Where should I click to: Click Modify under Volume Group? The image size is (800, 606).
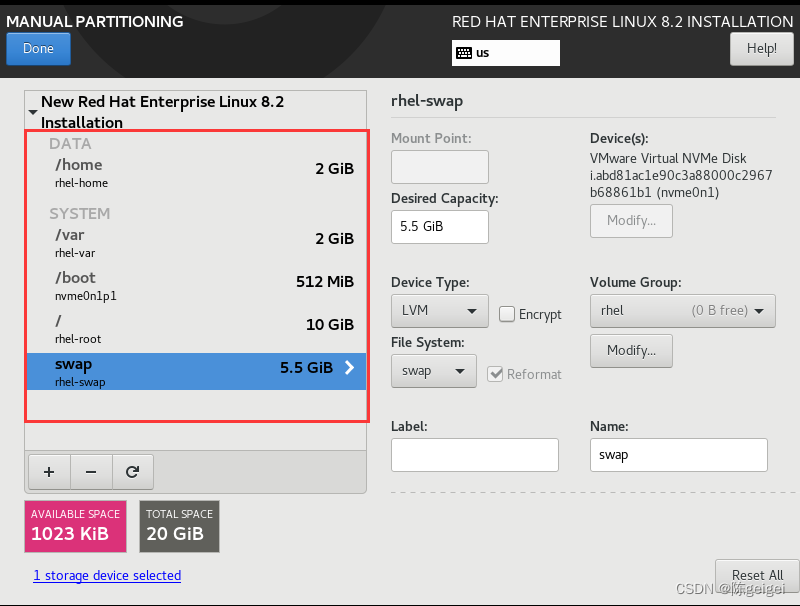coord(631,350)
